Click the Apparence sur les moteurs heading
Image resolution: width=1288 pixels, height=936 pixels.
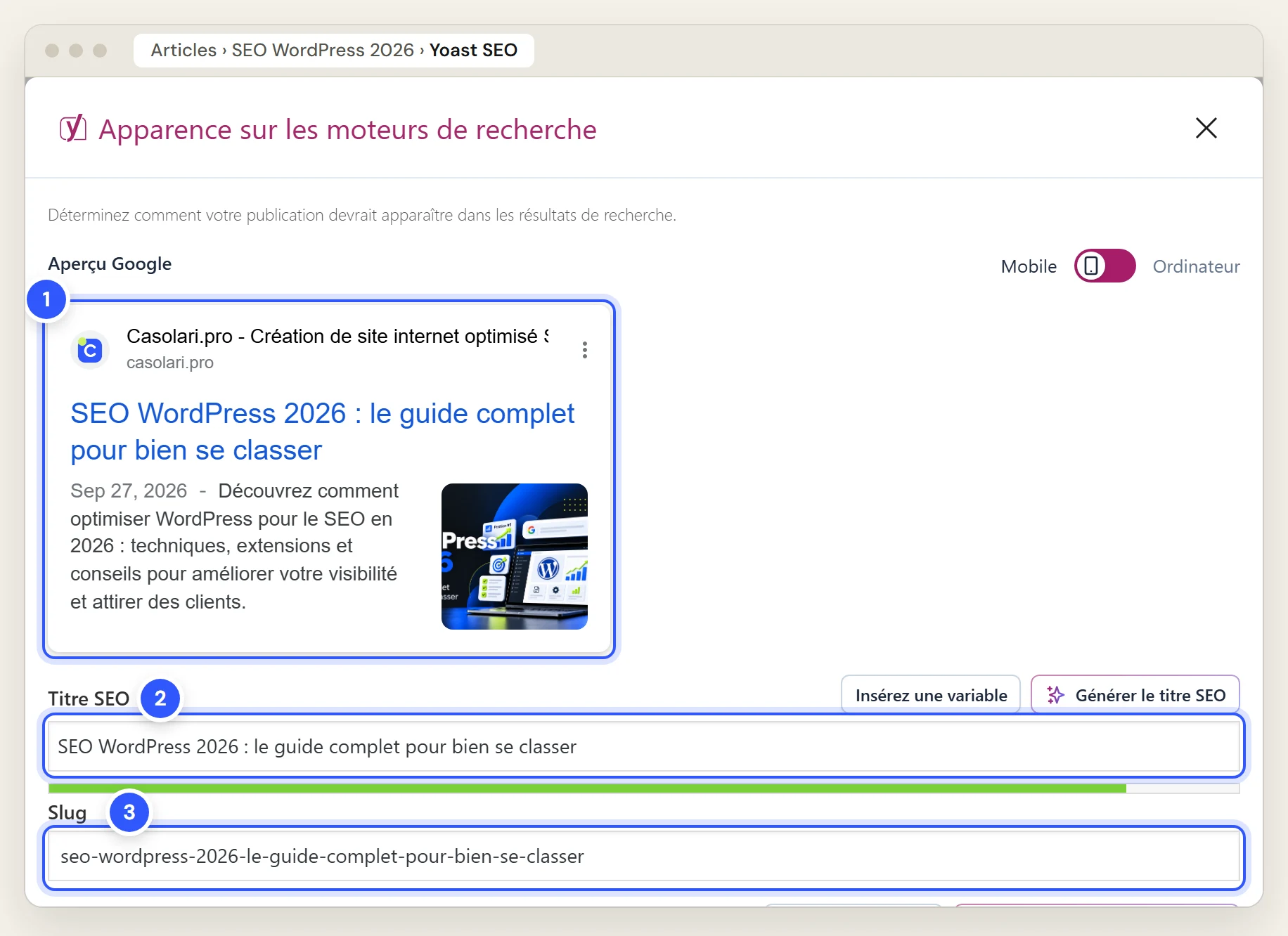347,130
